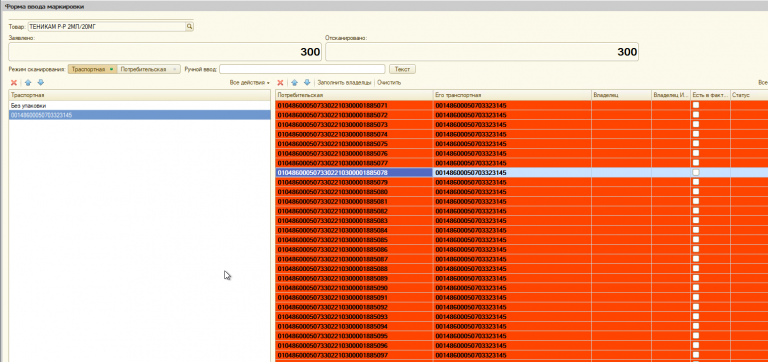Open product lookup next to ТЕНИКАМ field
This screenshot has height=362, width=768.
(x=190, y=26)
